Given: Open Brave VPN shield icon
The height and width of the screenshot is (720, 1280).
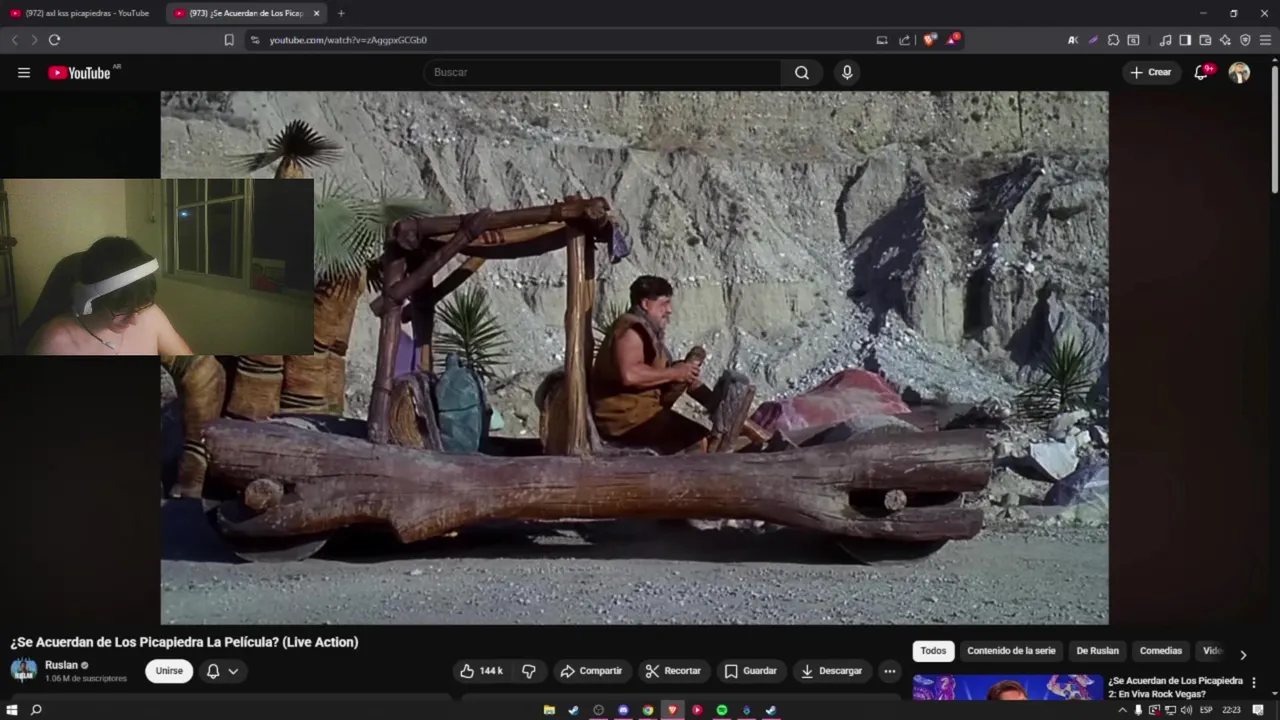Looking at the screenshot, I should pyautogui.click(x=1245, y=40).
